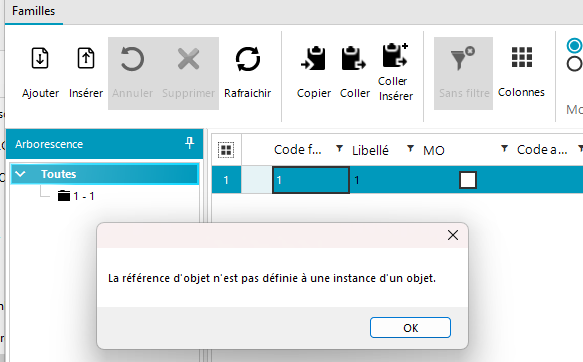Open the Code f... column filter
This screenshot has width=583, height=362.
pos(339,149)
